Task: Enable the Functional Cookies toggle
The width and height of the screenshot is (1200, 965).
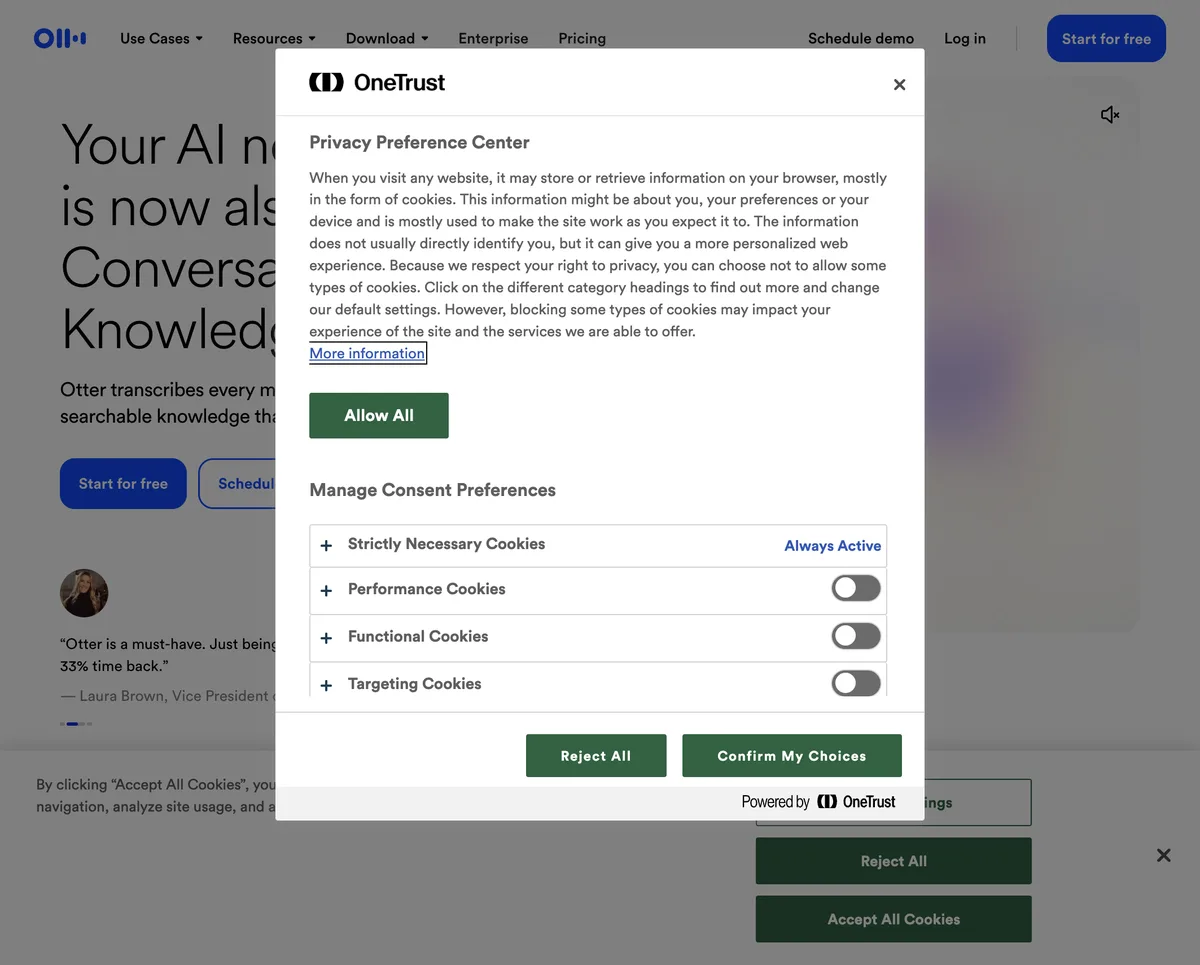Action: (856, 635)
